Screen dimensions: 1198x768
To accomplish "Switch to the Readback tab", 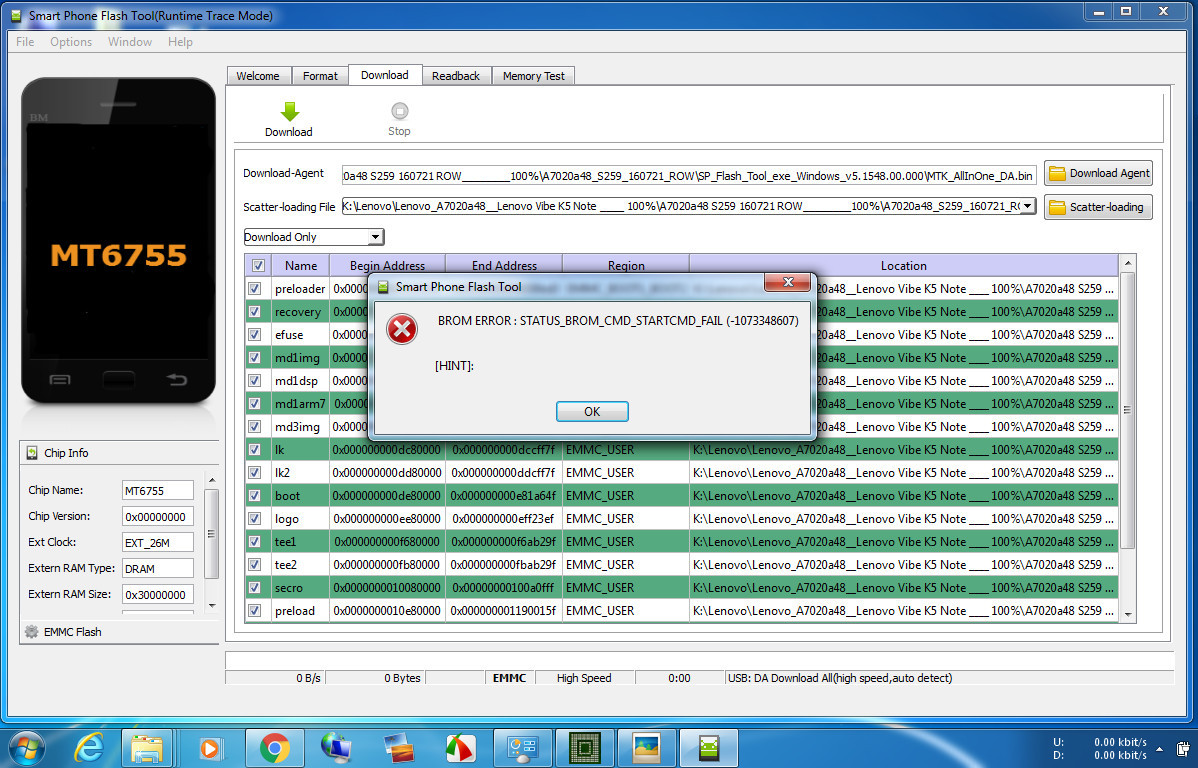I will tap(456, 76).
